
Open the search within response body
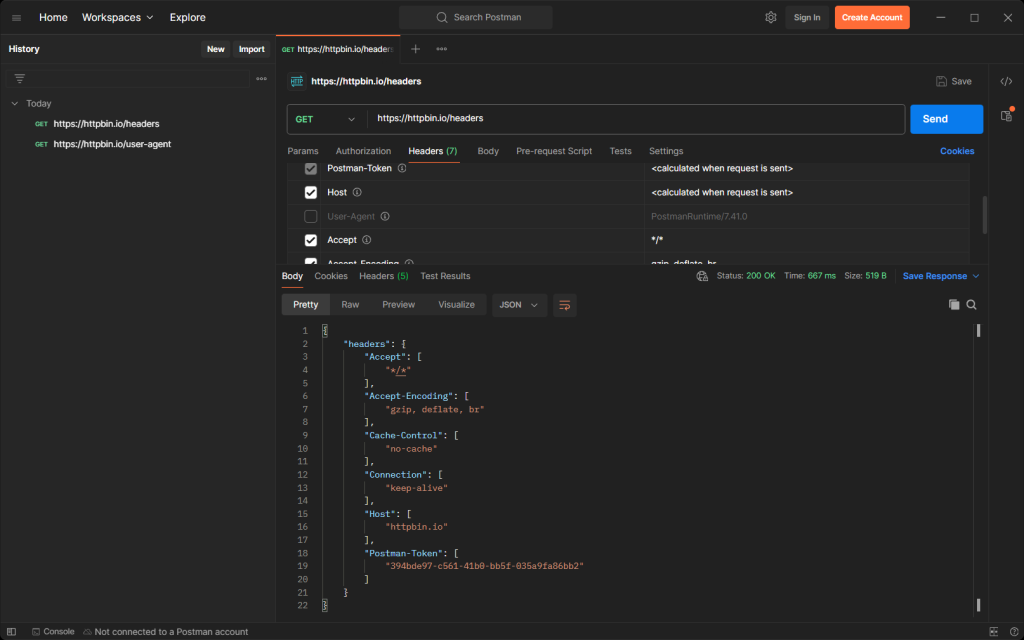click(x=971, y=304)
